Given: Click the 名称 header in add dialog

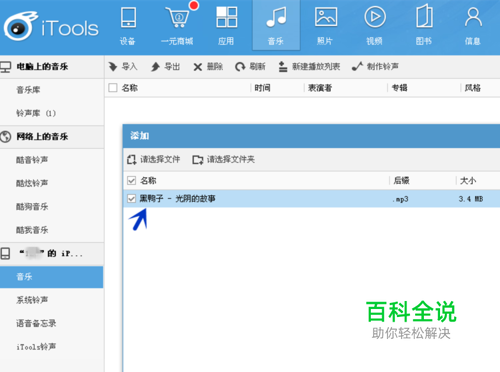Looking at the screenshot, I should (x=148, y=181).
